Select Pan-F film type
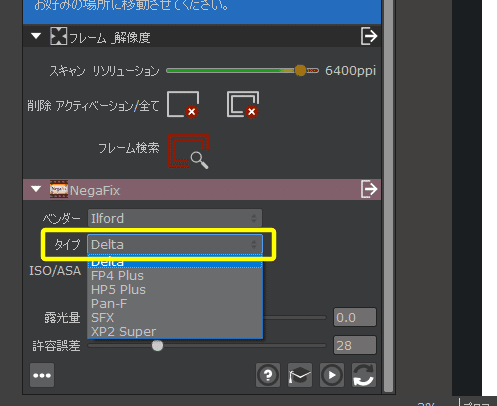The width and height of the screenshot is (497, 406). [175, 304]
